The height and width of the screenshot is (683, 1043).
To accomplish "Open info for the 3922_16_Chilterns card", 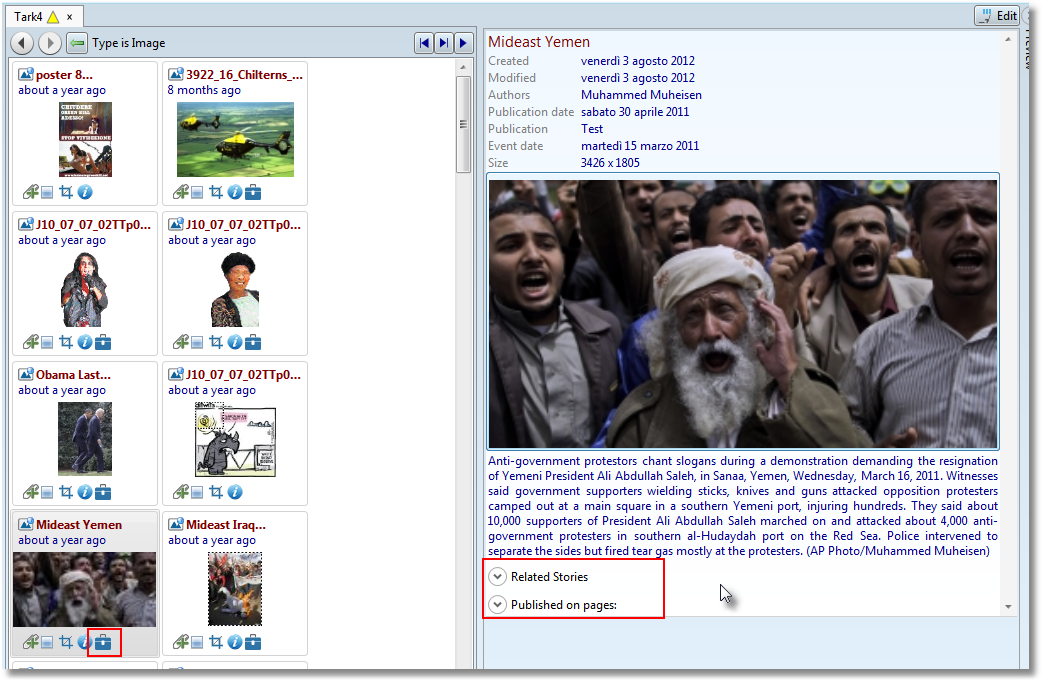I will (235, 192).
